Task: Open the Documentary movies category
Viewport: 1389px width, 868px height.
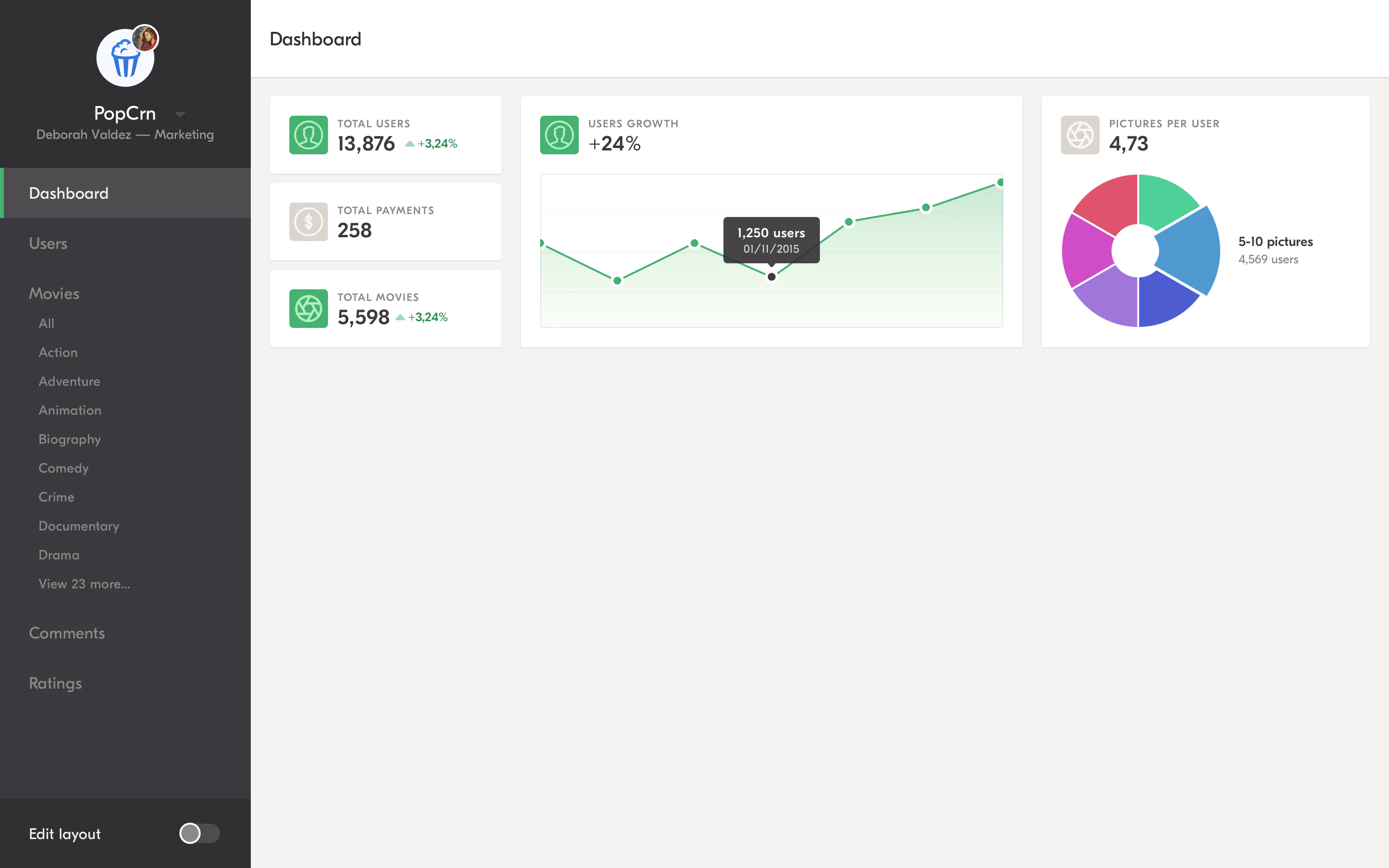Action: point(79,526)
